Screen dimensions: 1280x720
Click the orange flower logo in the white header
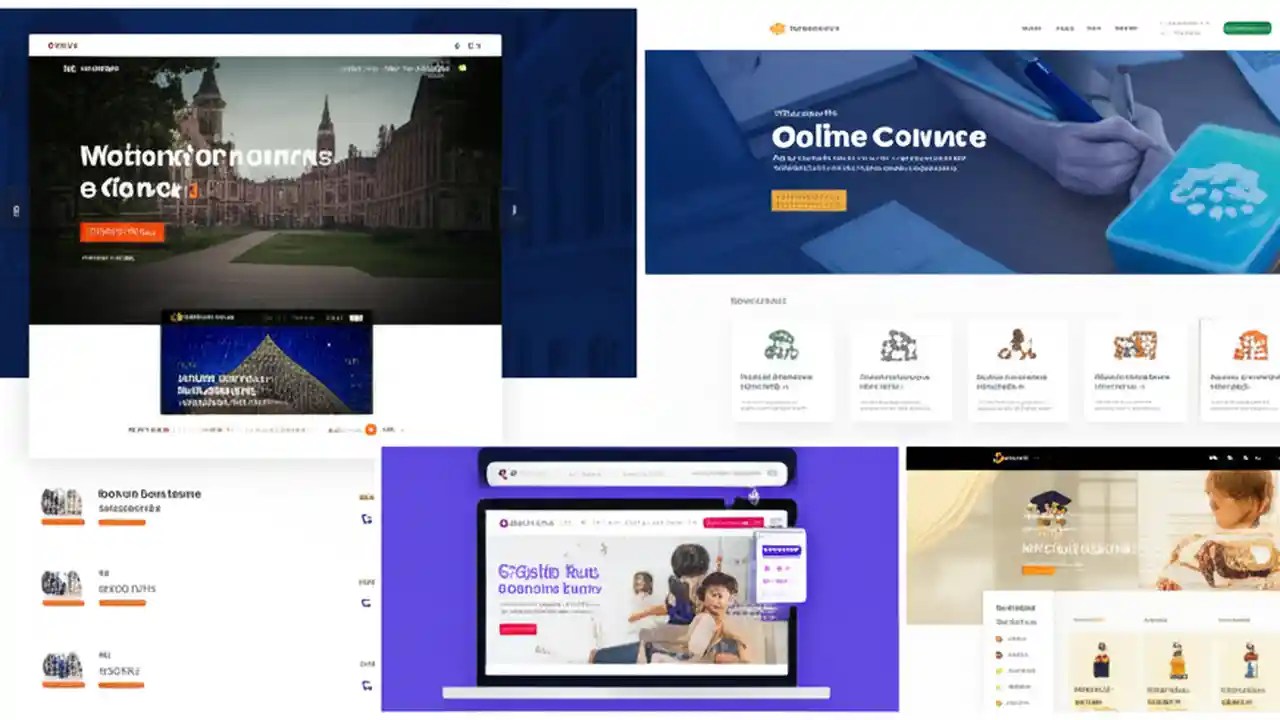pos(778,28)
